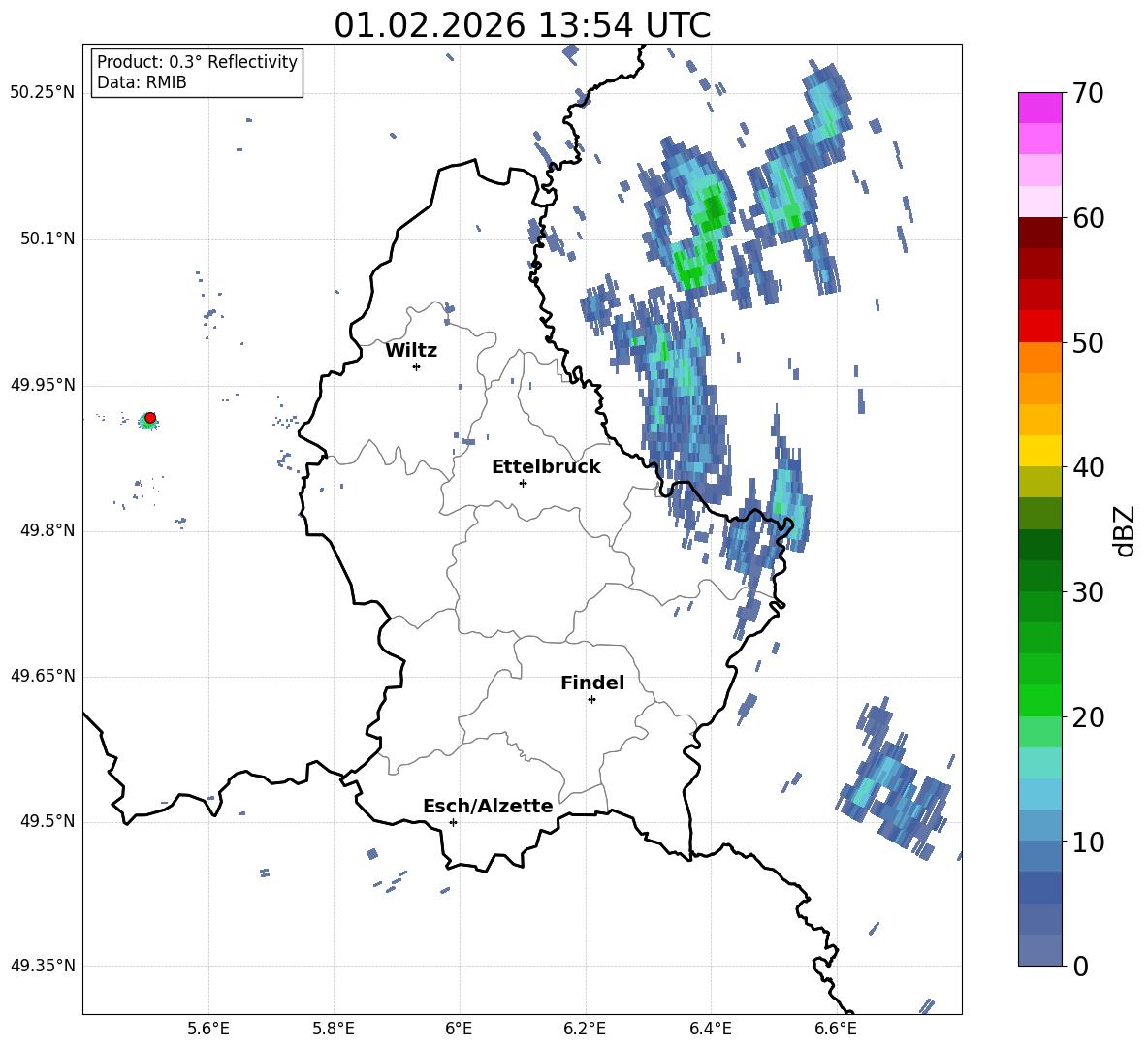
Task: Click the Findel station cross marker
Action: 591,700
